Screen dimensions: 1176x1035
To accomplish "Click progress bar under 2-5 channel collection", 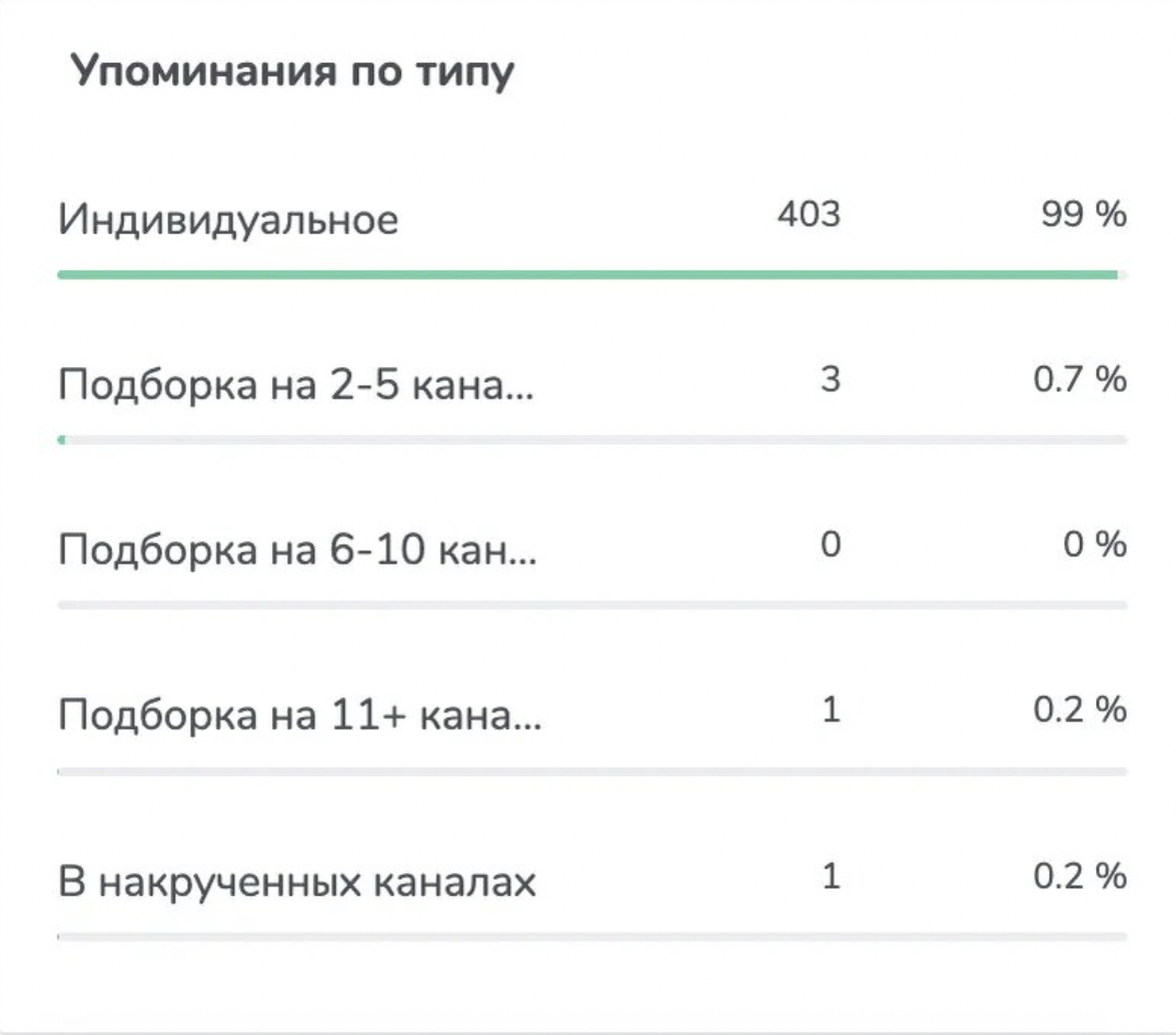I will coord(593,440).
